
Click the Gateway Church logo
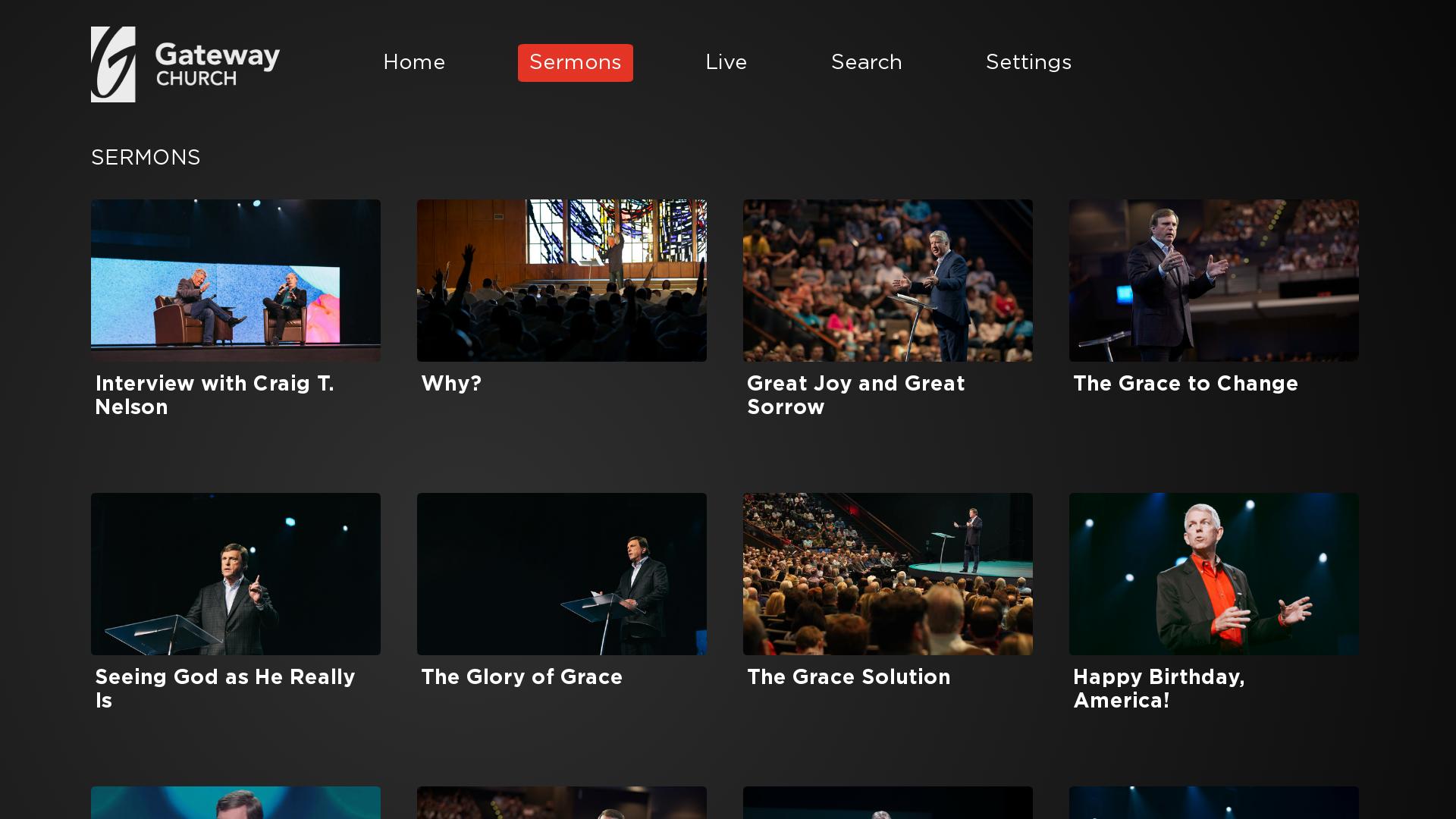(x=185, y=64)
